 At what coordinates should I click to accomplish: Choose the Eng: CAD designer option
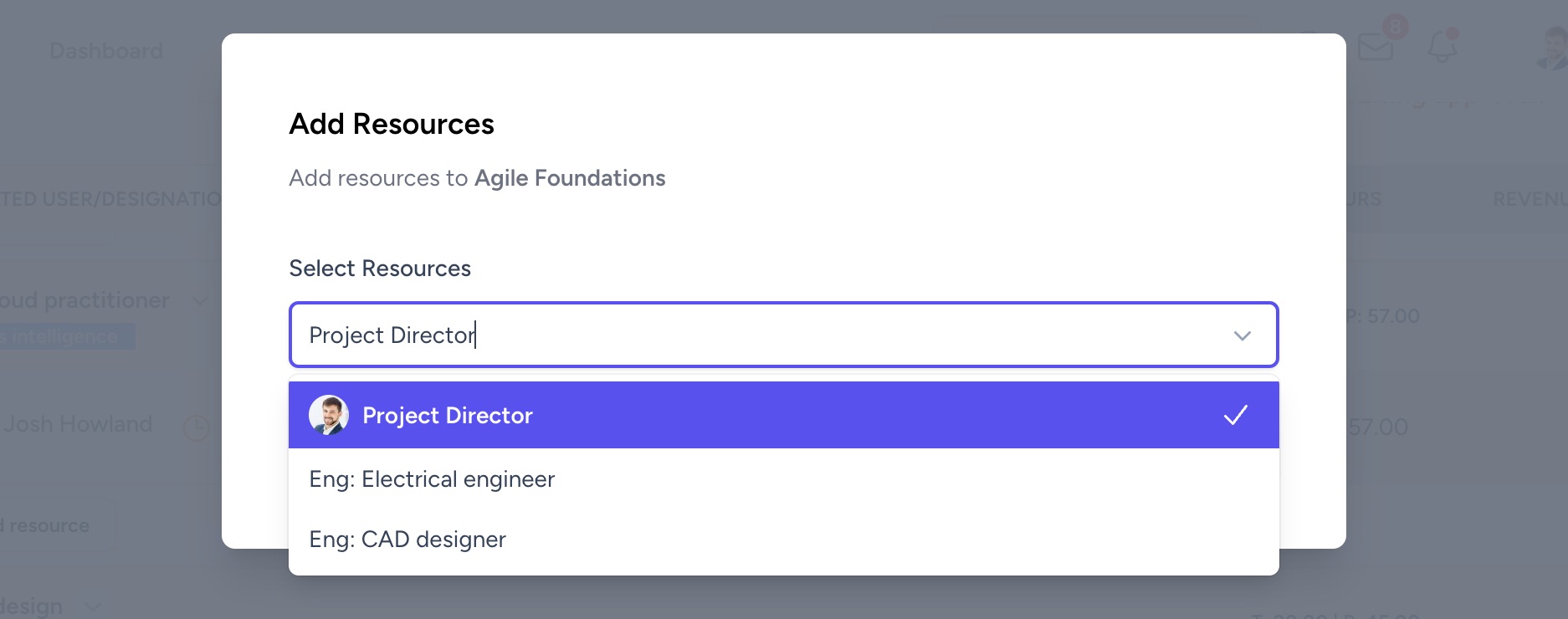(407, 540)
